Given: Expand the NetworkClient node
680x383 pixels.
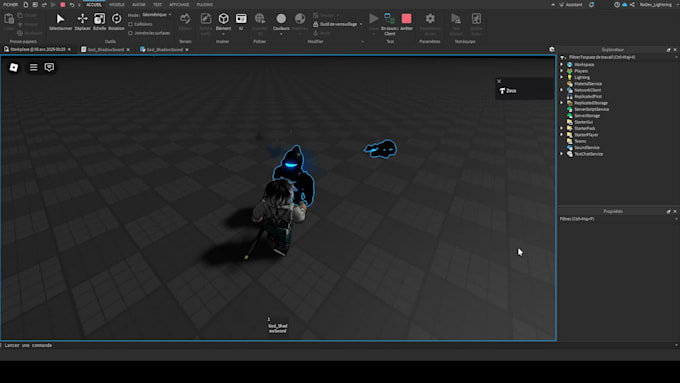Looking at the screenshot, I should click(562, 90).
